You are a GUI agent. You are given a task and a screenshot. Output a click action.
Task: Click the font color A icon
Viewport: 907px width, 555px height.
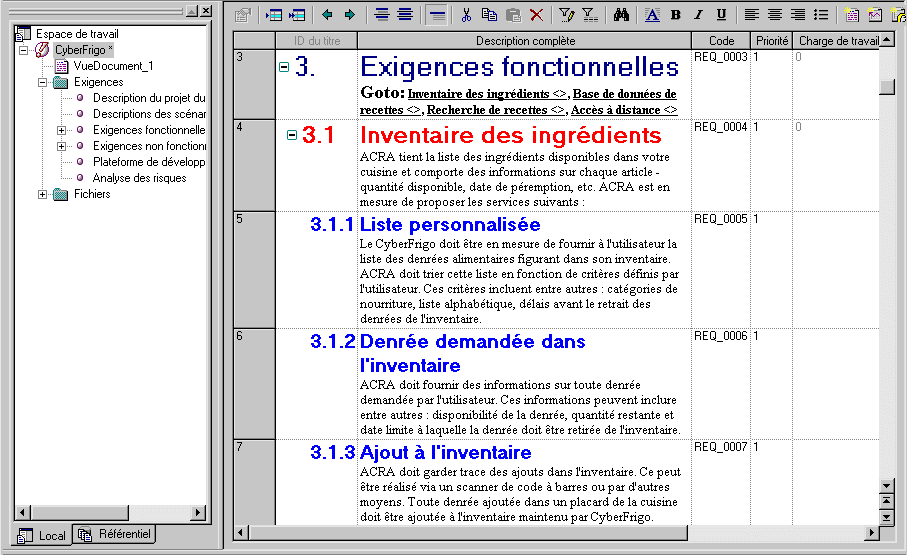coord(652,14)
